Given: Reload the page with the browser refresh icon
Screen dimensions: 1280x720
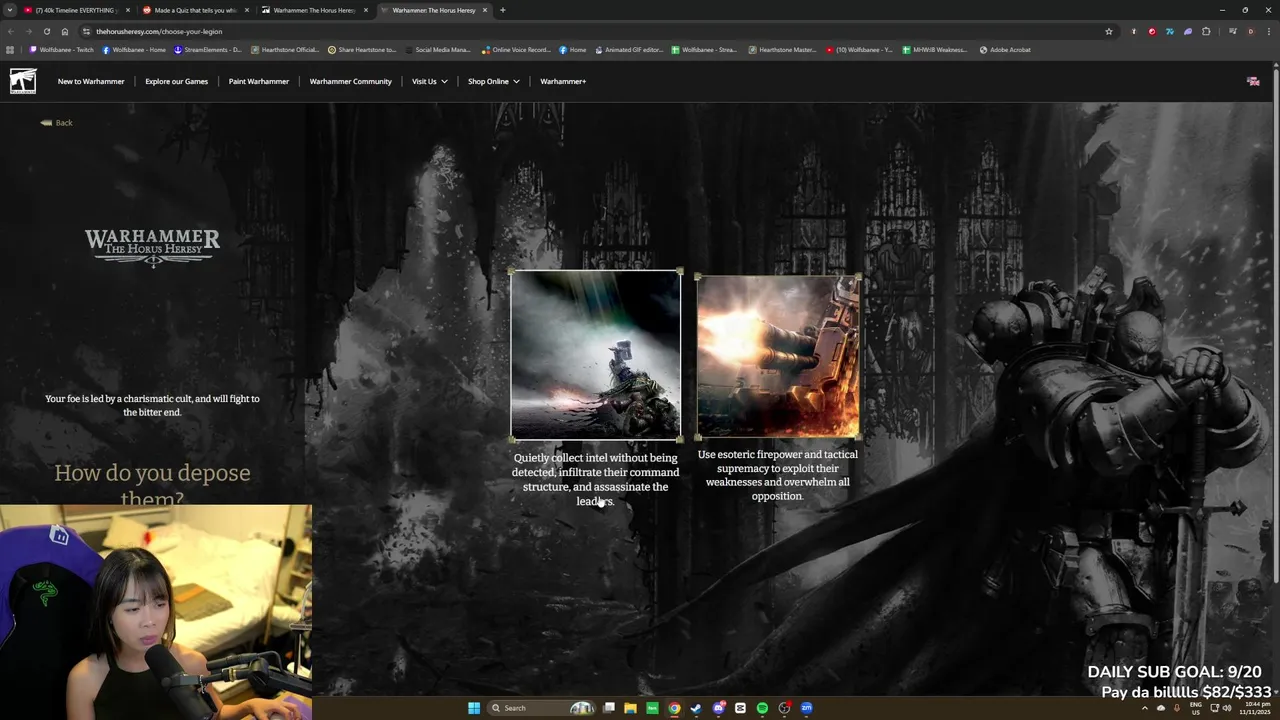Looking at the screenshot, I should [x=46, y=31].
